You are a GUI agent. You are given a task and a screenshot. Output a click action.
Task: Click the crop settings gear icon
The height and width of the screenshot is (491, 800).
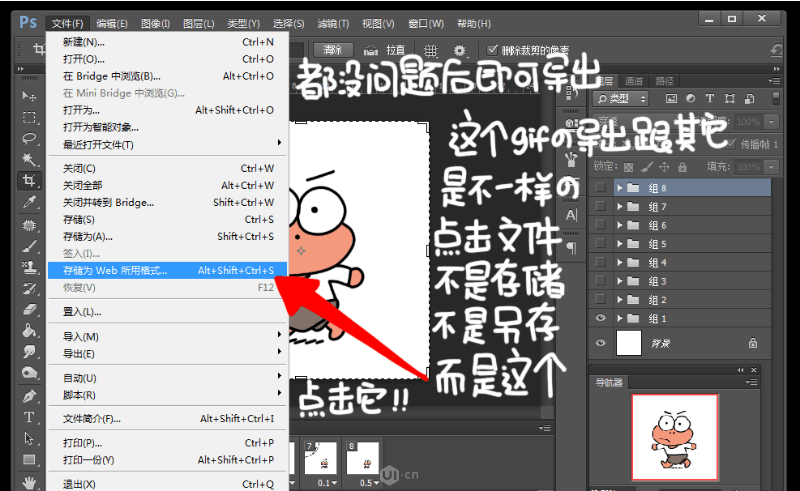pyautogui.click(x=459, y=50)
